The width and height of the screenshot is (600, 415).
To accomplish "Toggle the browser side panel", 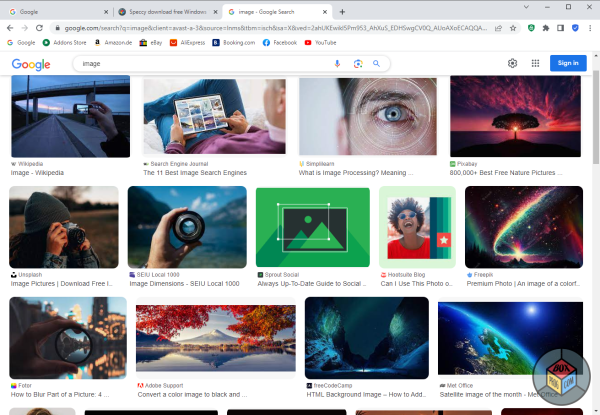I will (x=560, y=28).
